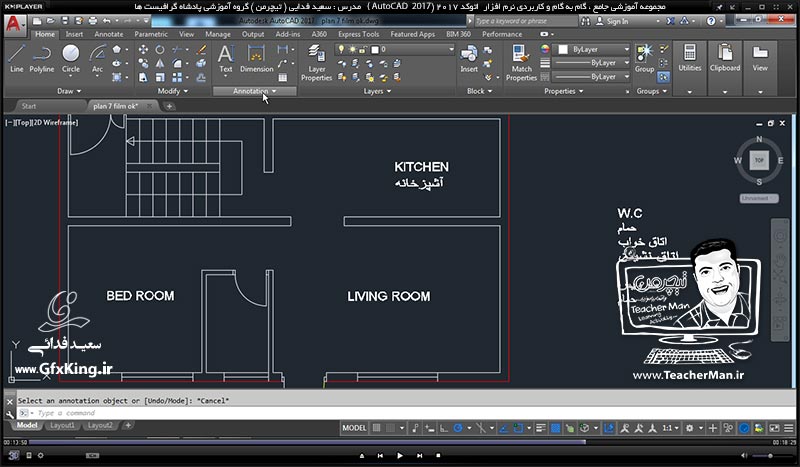Toggle layer on/off lightbulb icon
The width and height of the screenshot is (800, 467).
pos(341,50)
